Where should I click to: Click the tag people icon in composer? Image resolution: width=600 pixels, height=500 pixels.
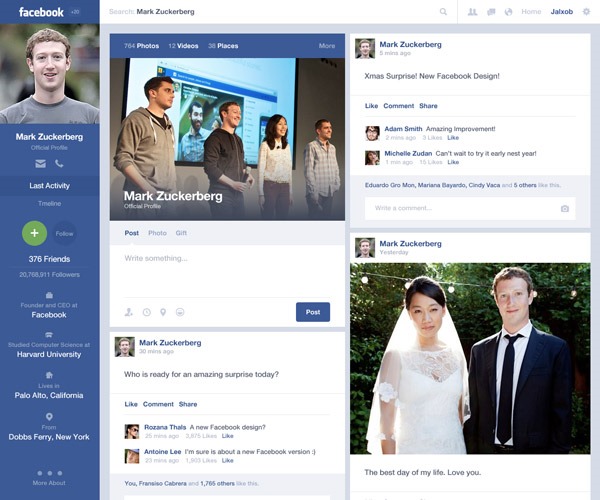[x=129, y=312]
